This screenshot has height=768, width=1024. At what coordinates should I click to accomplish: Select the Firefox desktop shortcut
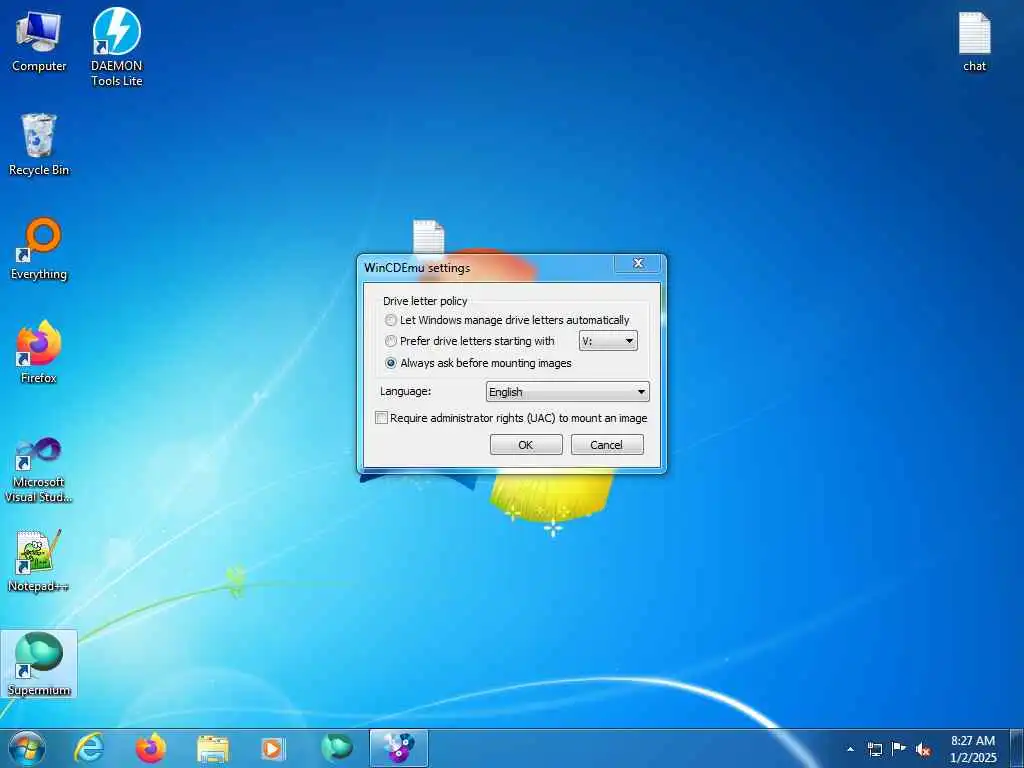pos(39,352)
